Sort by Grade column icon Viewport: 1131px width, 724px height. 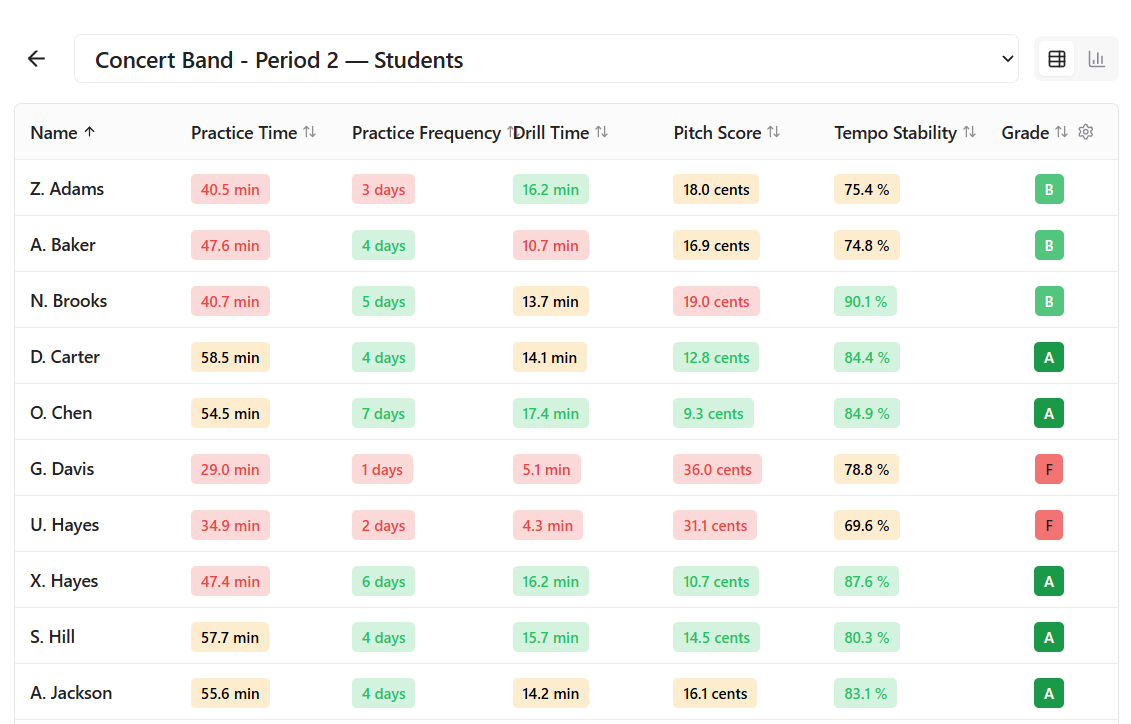pos(1062,132)
